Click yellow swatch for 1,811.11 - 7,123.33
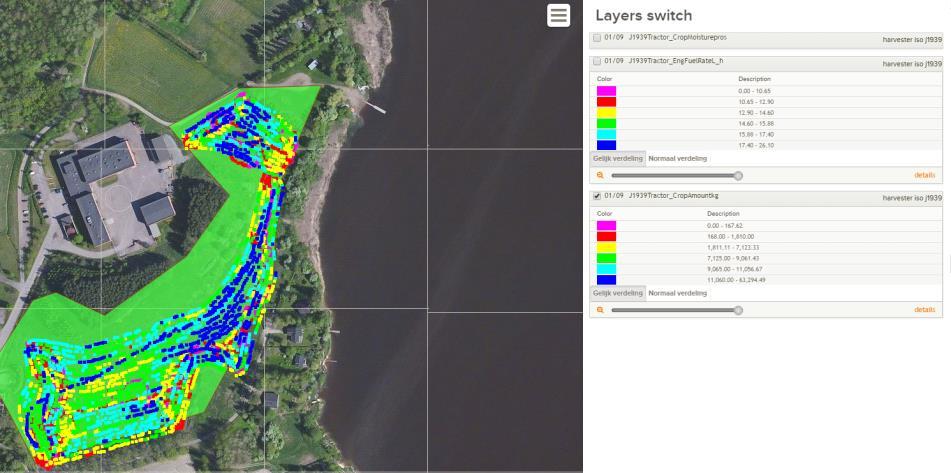 [x=607, y=247]
